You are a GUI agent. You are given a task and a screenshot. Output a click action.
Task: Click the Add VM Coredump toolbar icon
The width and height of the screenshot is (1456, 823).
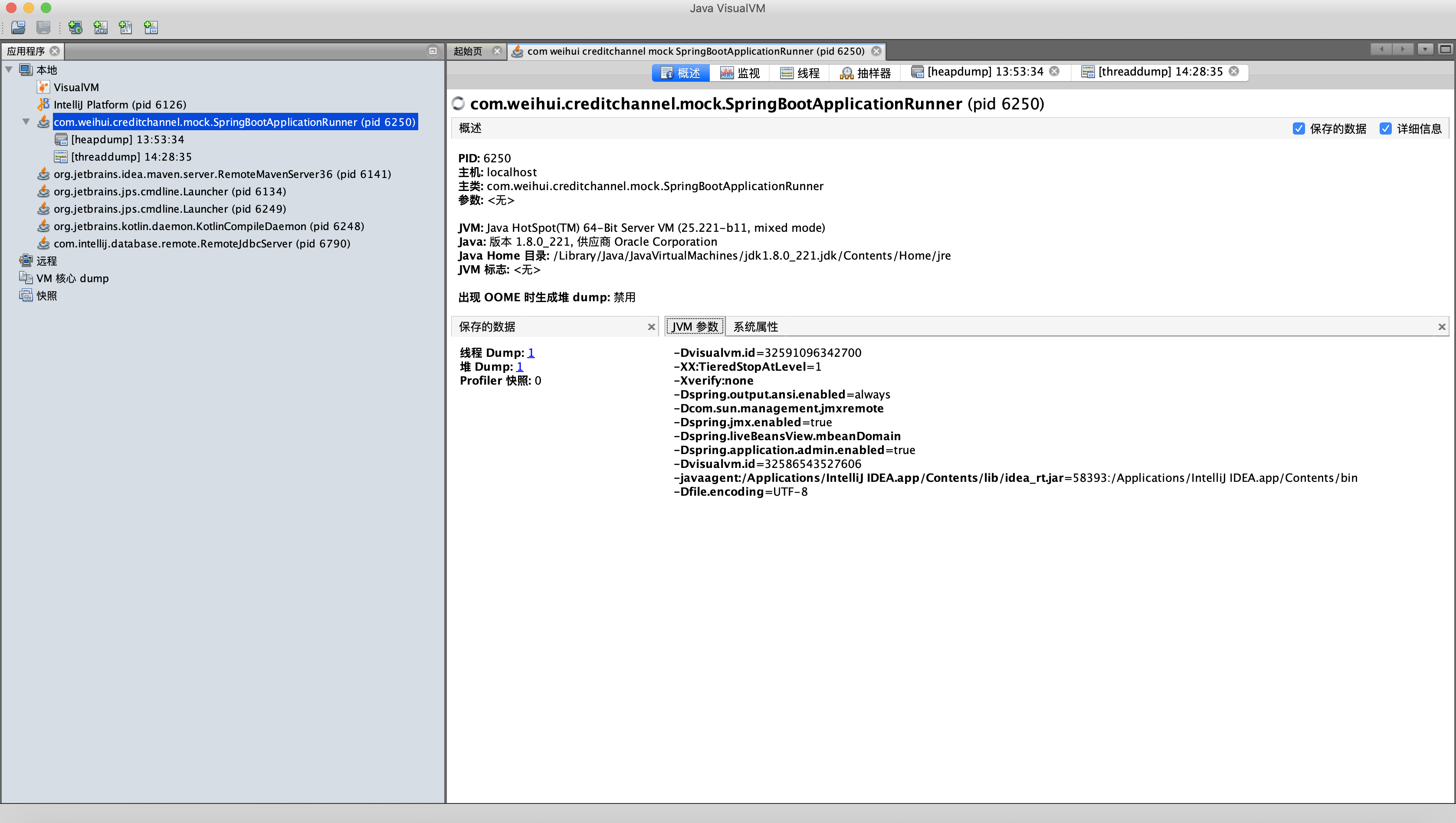coord(125,27)
